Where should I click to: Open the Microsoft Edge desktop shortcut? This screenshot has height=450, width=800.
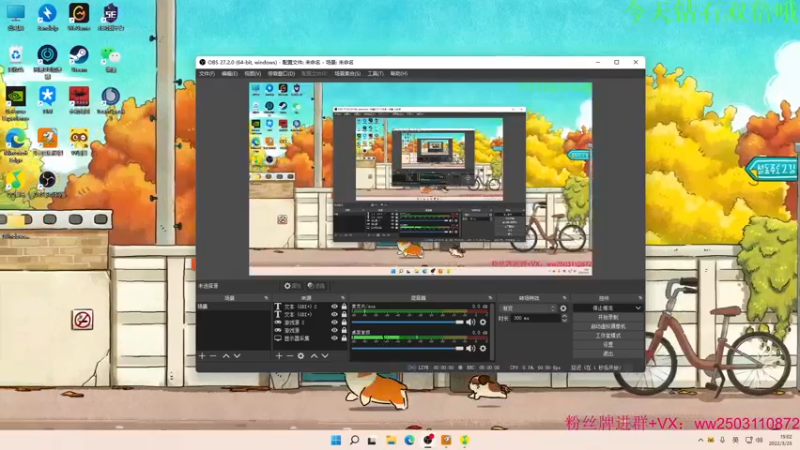[16, 144]
